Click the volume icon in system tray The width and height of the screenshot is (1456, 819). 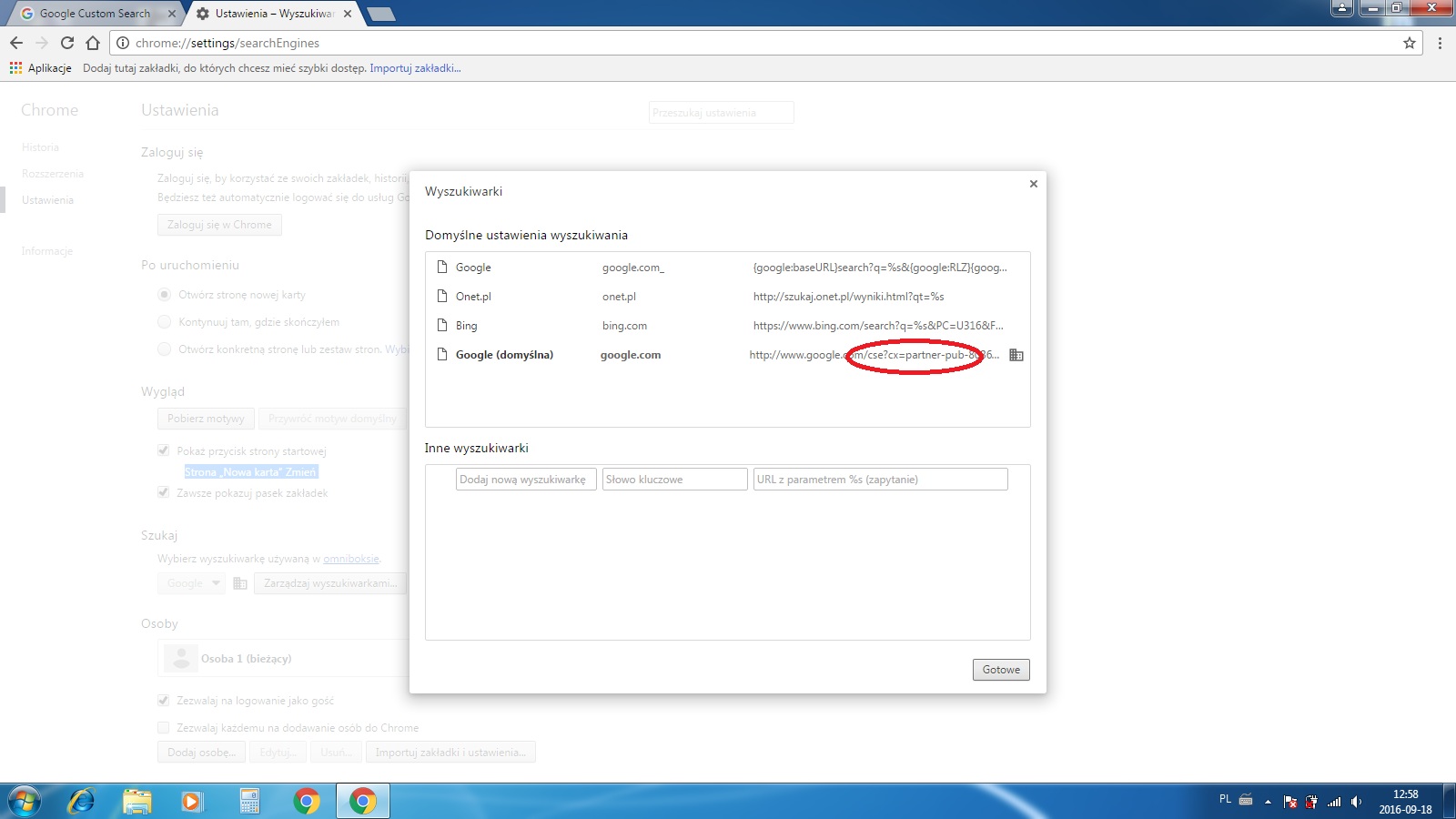[1356, 802]
